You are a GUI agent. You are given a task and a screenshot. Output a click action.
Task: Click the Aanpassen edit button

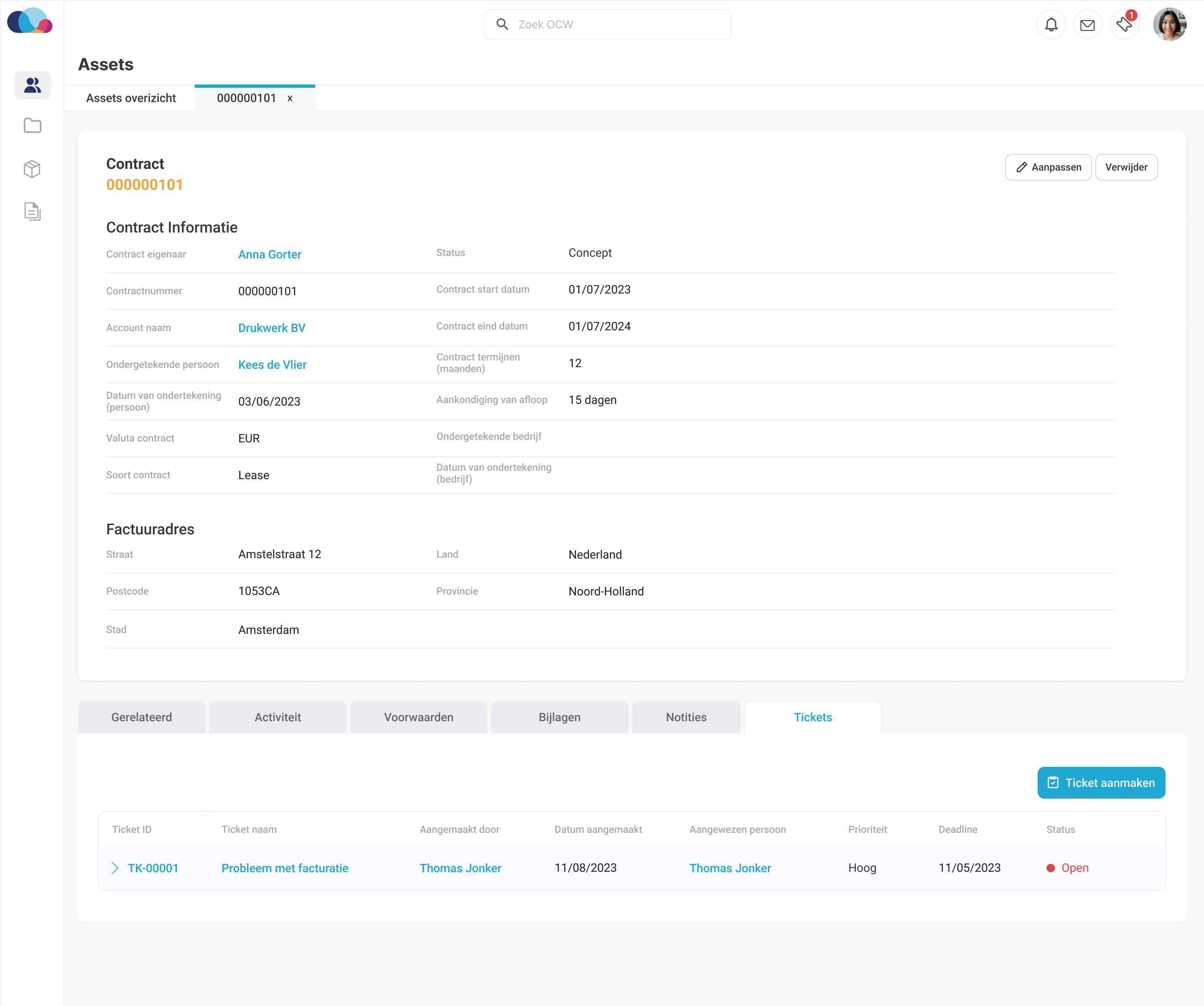[x=1048, y=167]
